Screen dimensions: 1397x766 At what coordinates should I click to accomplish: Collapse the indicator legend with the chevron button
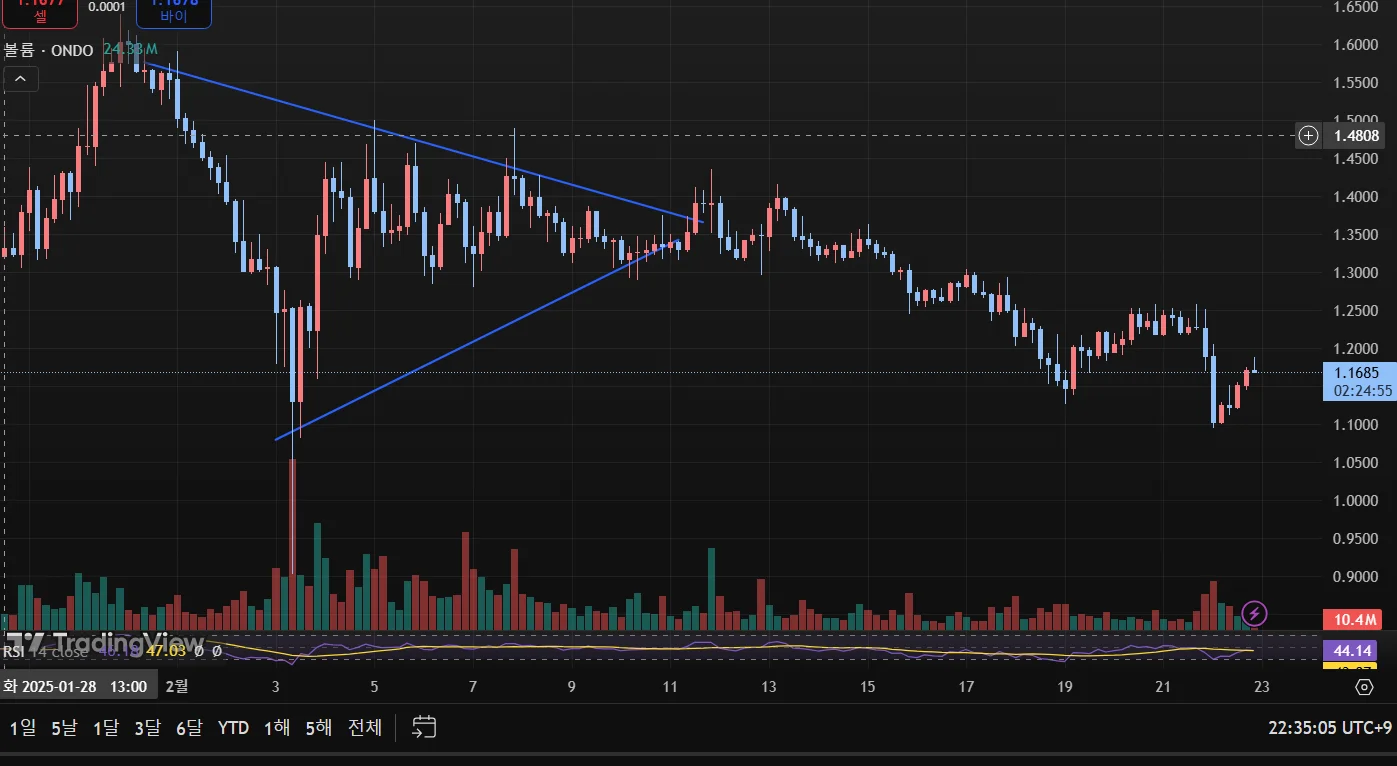21,78
